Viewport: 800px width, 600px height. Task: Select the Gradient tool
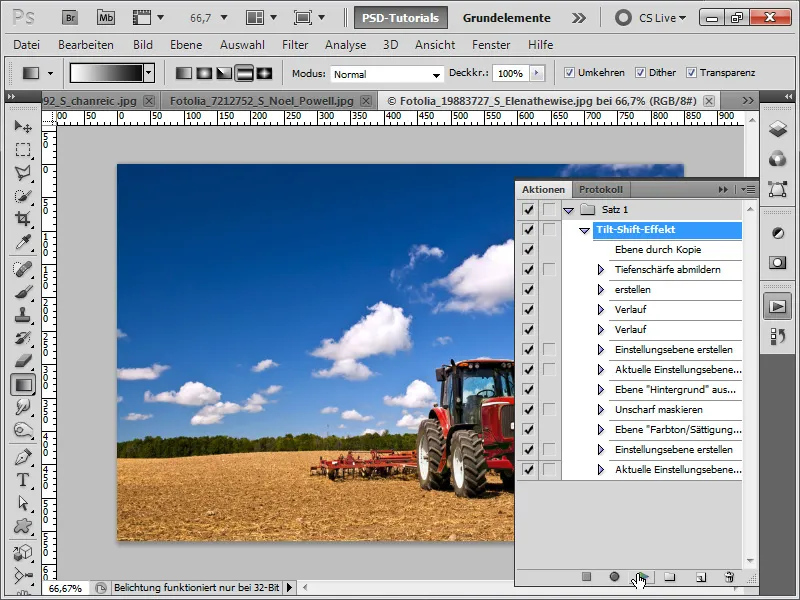22,385
